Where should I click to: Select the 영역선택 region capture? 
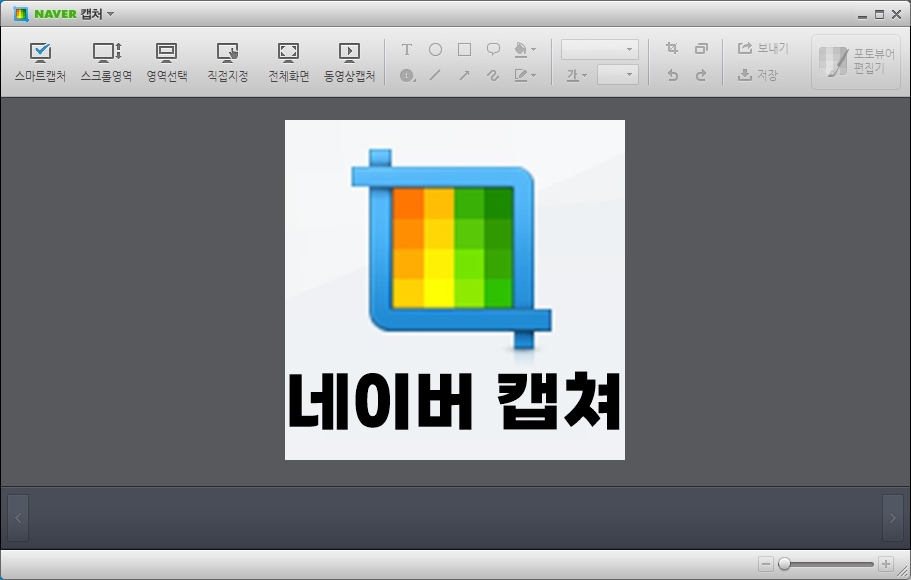(x=167, y=62)
